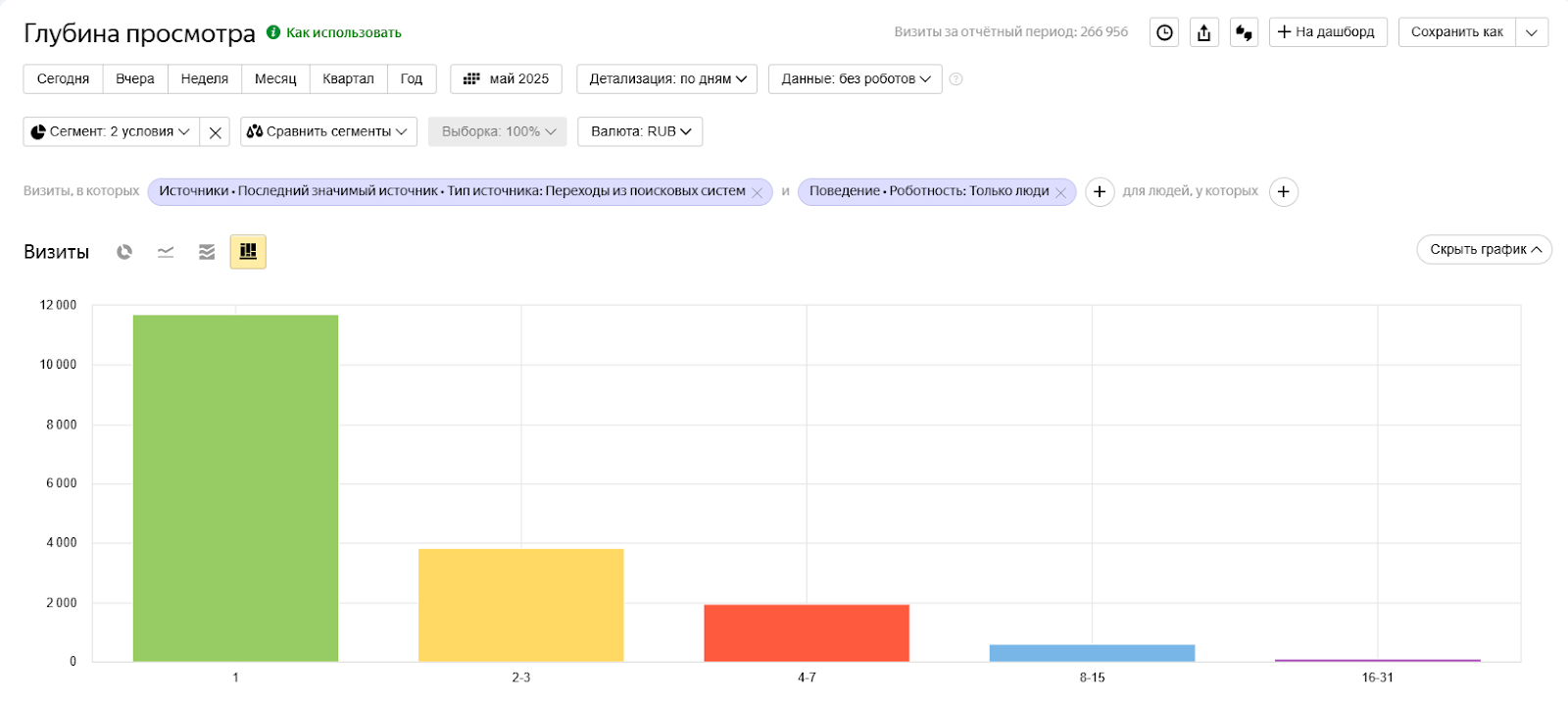Switch to stacked area chart view
The width and height of the screenshot is (1568, 703).
pyautogui.click(x=207, y=252)
